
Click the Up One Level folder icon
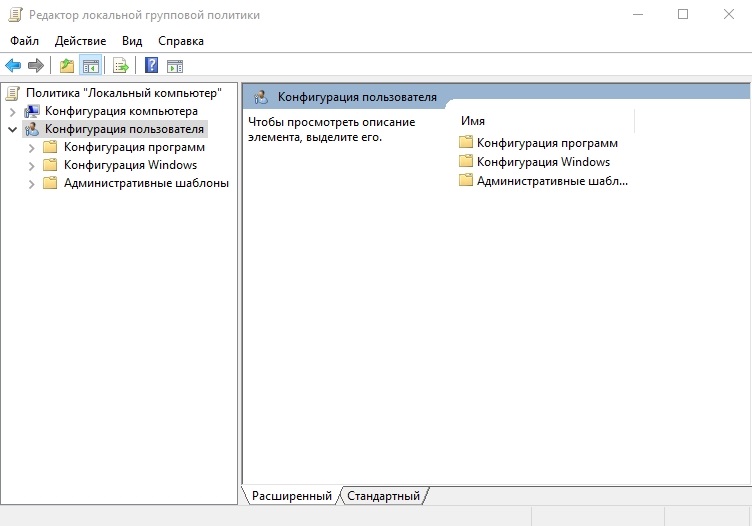pyautogui.click(x=66, y=66)
